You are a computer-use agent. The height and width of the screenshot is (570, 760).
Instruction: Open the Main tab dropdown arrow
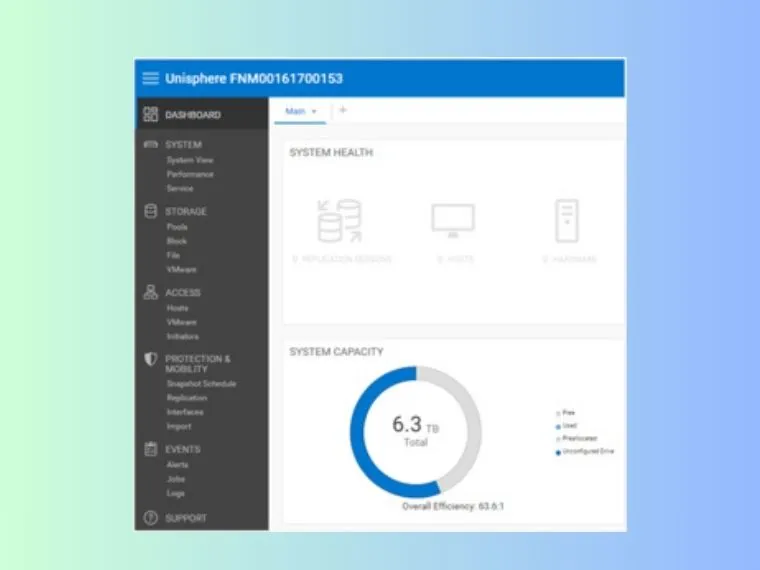tap(314, 111)
